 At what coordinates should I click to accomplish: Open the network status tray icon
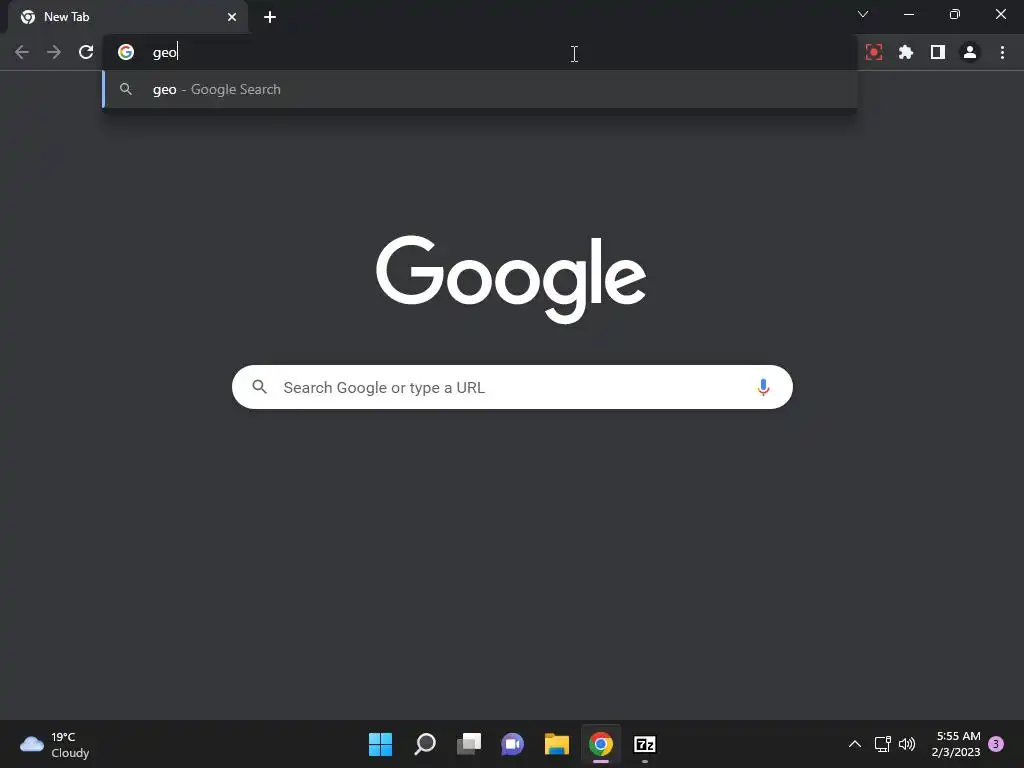click(882, 744)
